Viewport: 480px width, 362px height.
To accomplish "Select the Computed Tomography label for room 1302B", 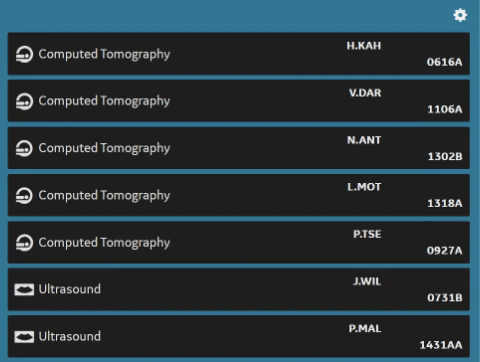I will (104, 148).
